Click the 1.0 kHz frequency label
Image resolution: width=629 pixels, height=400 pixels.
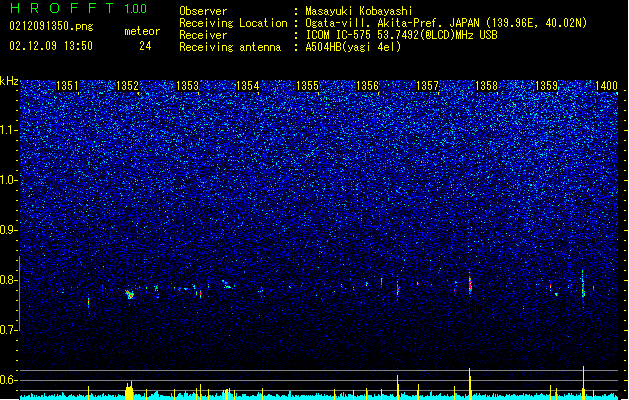(9, 180)
